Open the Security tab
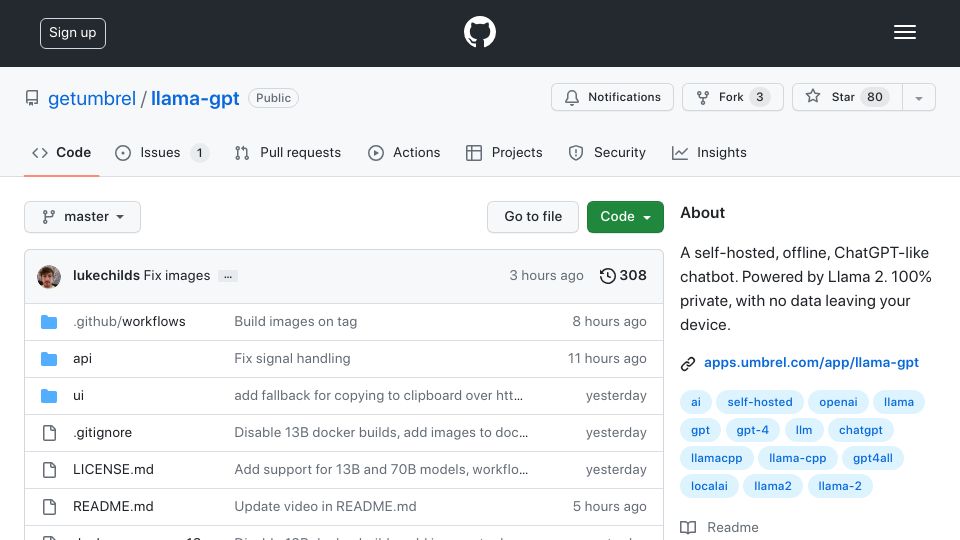Viewport: 960px width, 540px height. click(x=607, y=152)
